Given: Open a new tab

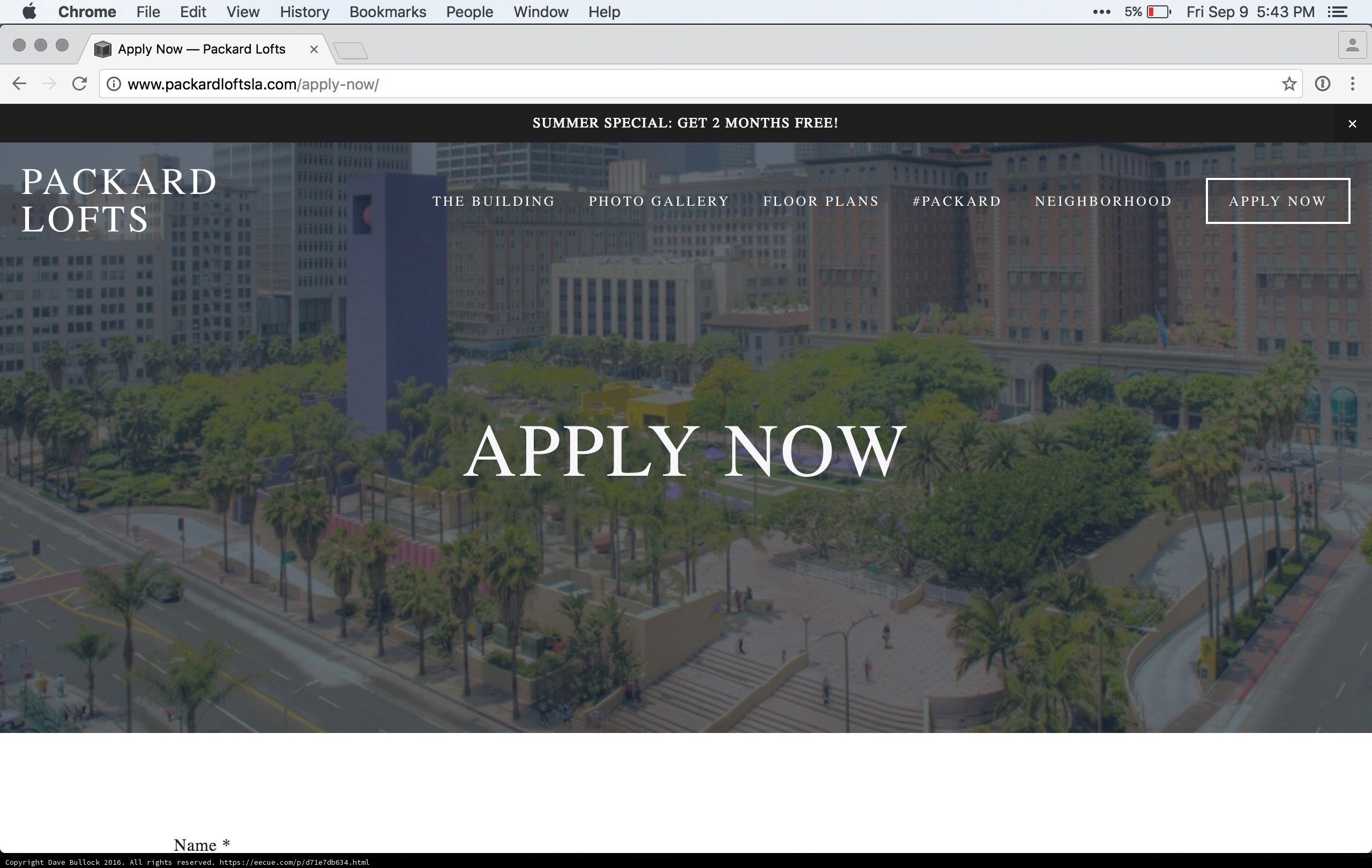Looking at the screenshot, I should pyautogui.click(x=351, y=50).
